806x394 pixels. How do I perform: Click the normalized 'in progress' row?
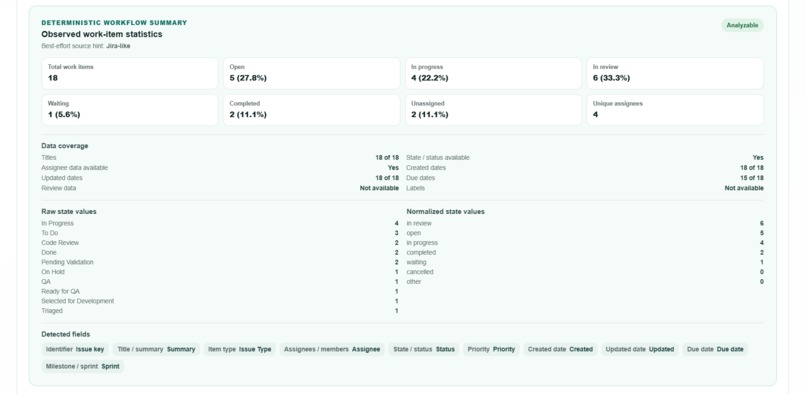coord(585,243)
